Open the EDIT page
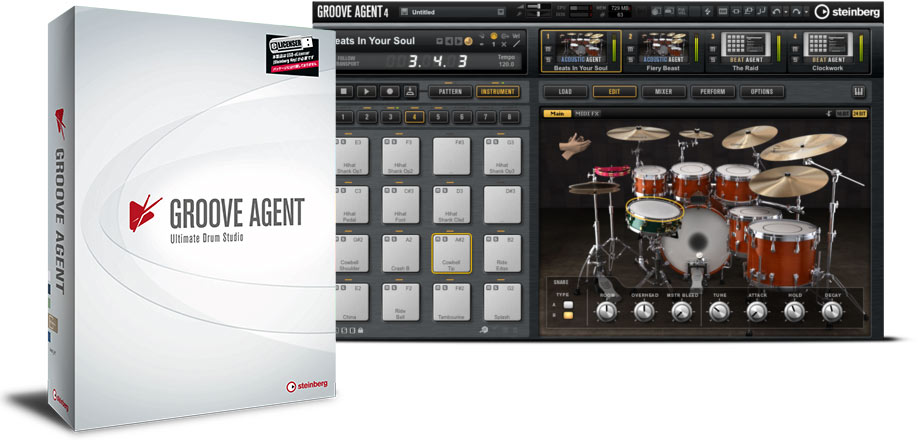Viewport: 920px width, 440px height. click(614, 92)
